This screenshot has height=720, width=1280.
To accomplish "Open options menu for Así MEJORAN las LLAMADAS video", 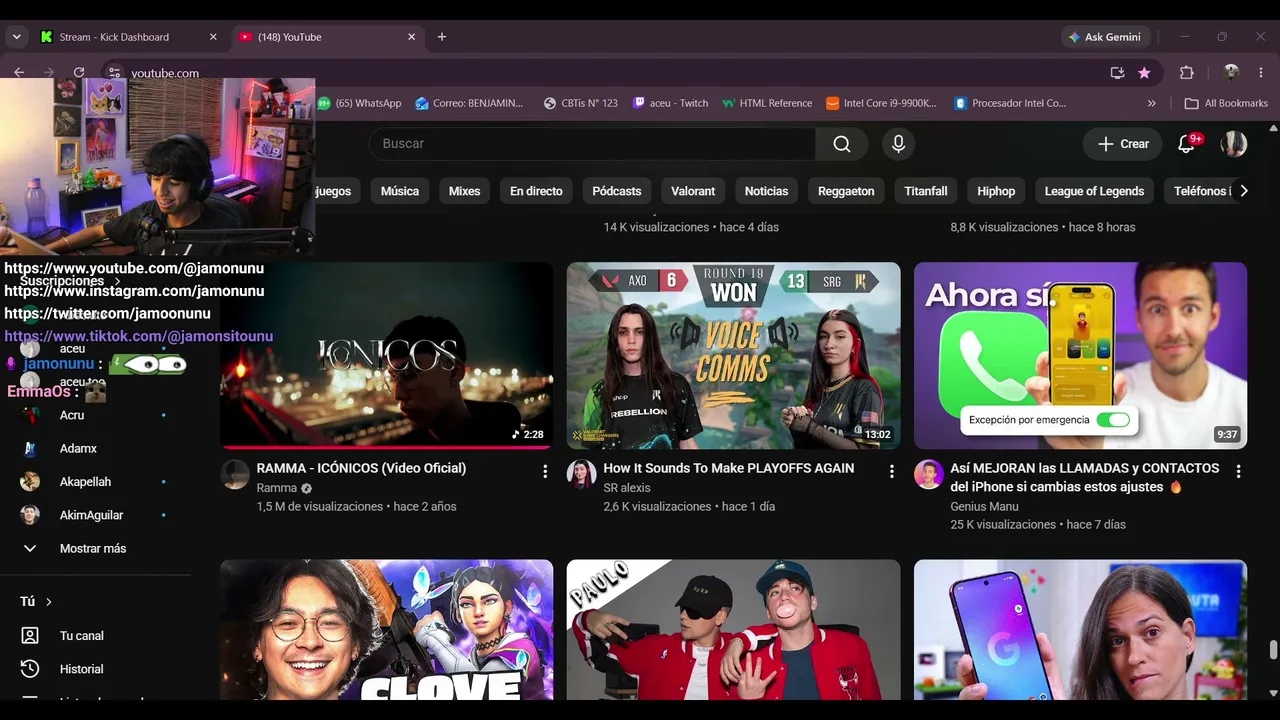I will (1238, 471).
